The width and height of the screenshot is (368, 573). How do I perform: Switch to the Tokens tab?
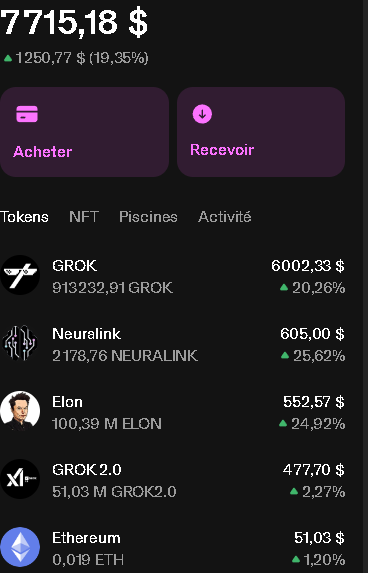24,217
